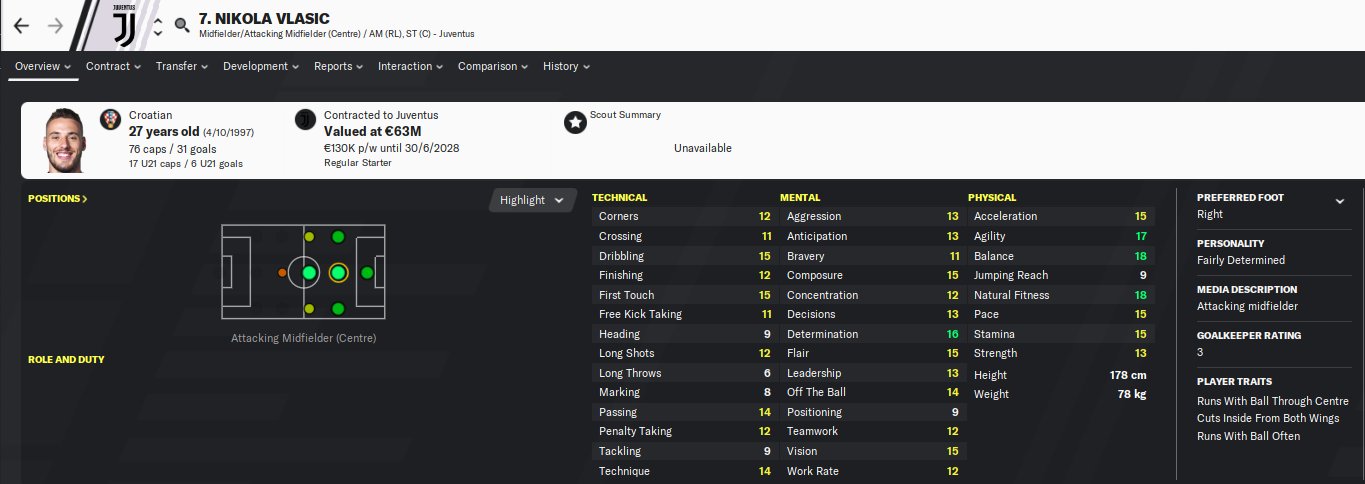The image size is (1365, 484).
Task: Go back using the left arrow
Action: tap(21, 26)
